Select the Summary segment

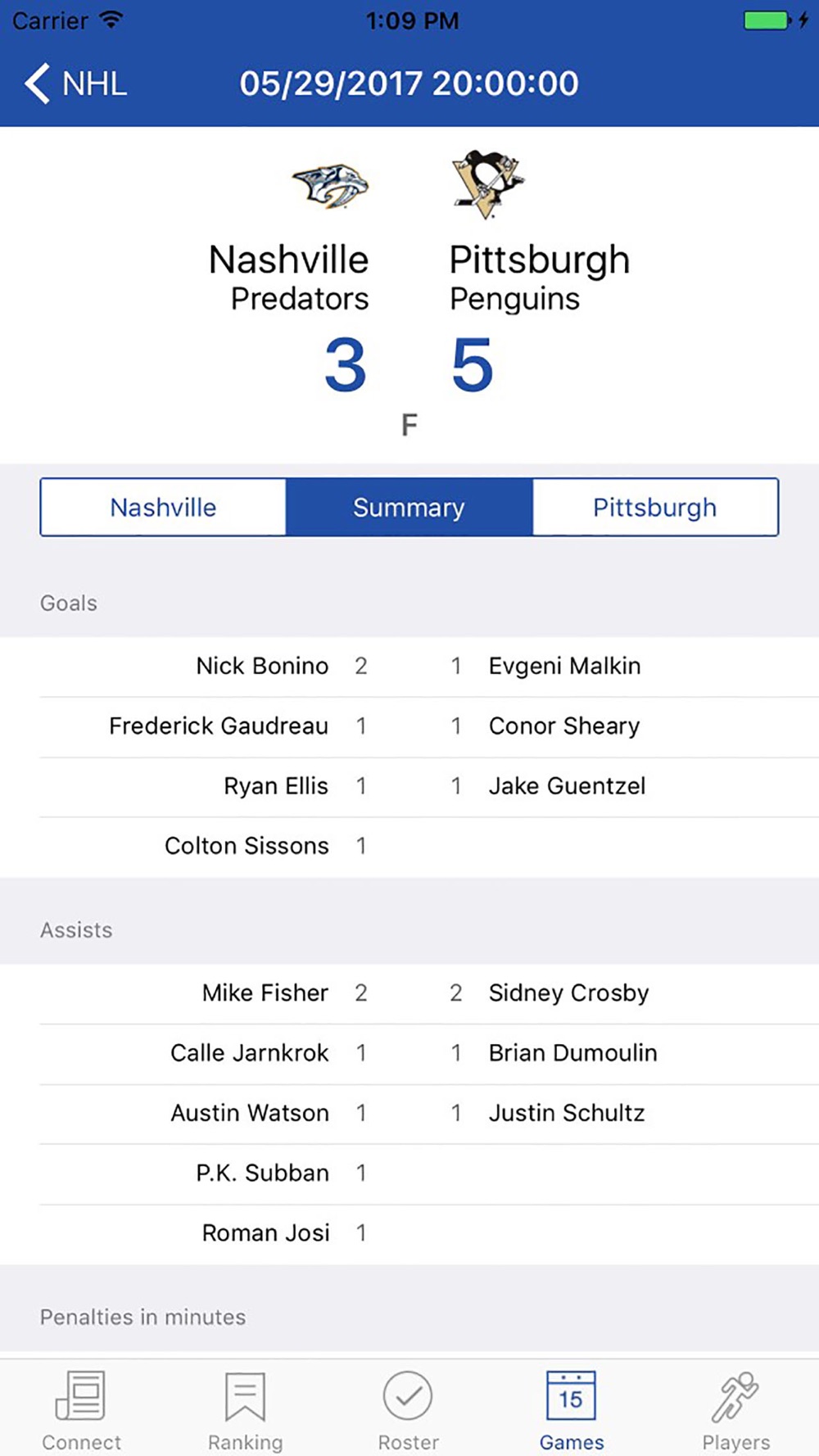coord(409,508)
